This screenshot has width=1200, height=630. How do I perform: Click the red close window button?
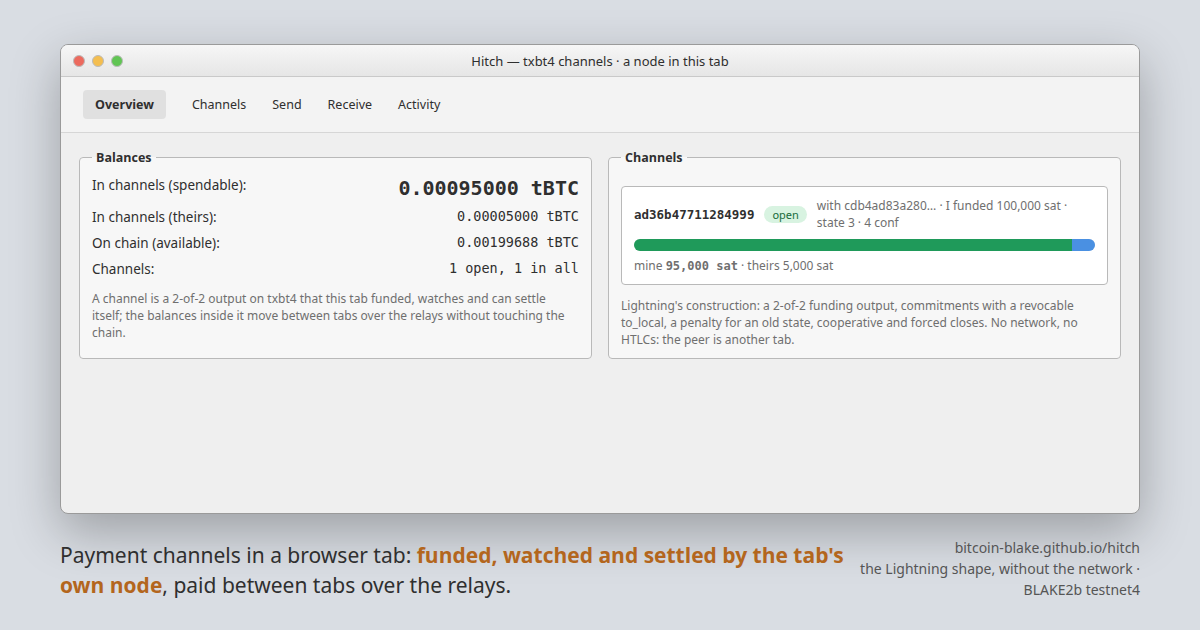(79, 61)
